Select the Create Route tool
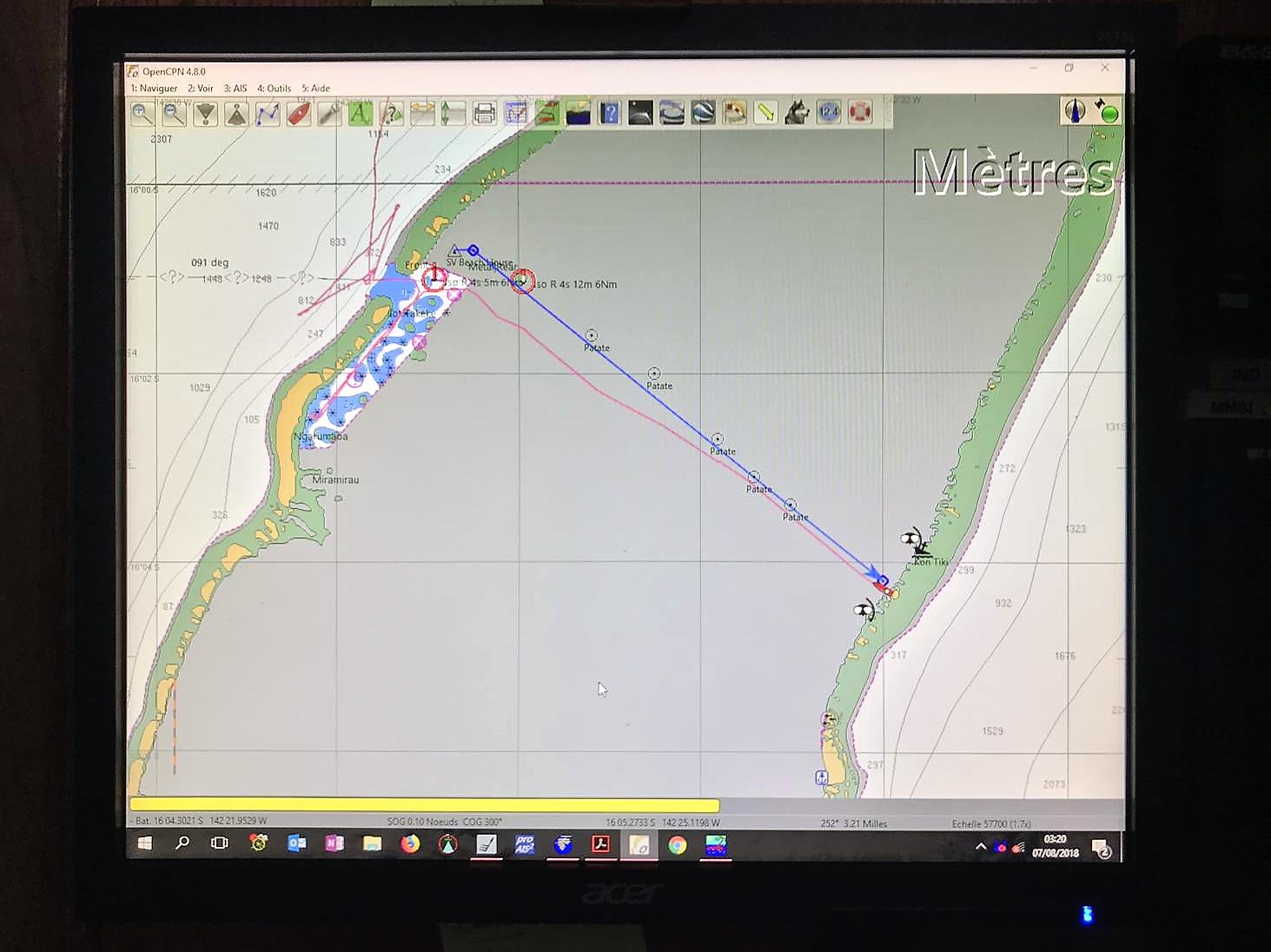The image size is (1271, 952). 268,114
